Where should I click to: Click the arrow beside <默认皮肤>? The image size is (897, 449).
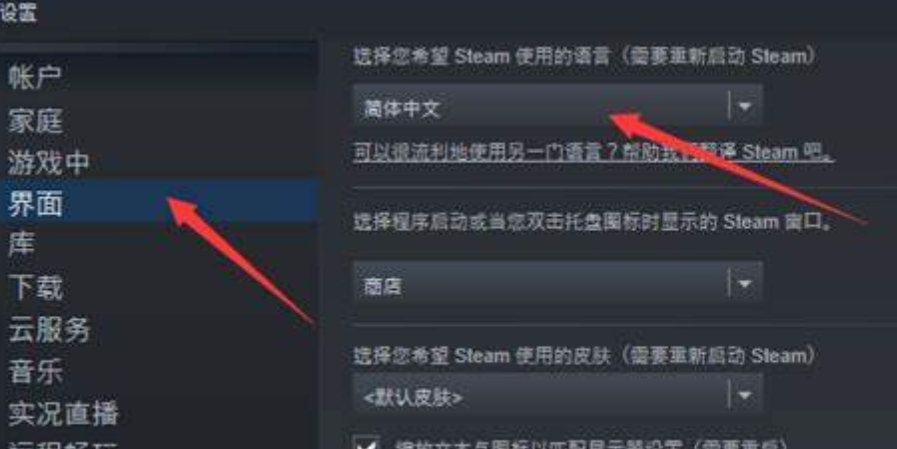pos(744,395)
